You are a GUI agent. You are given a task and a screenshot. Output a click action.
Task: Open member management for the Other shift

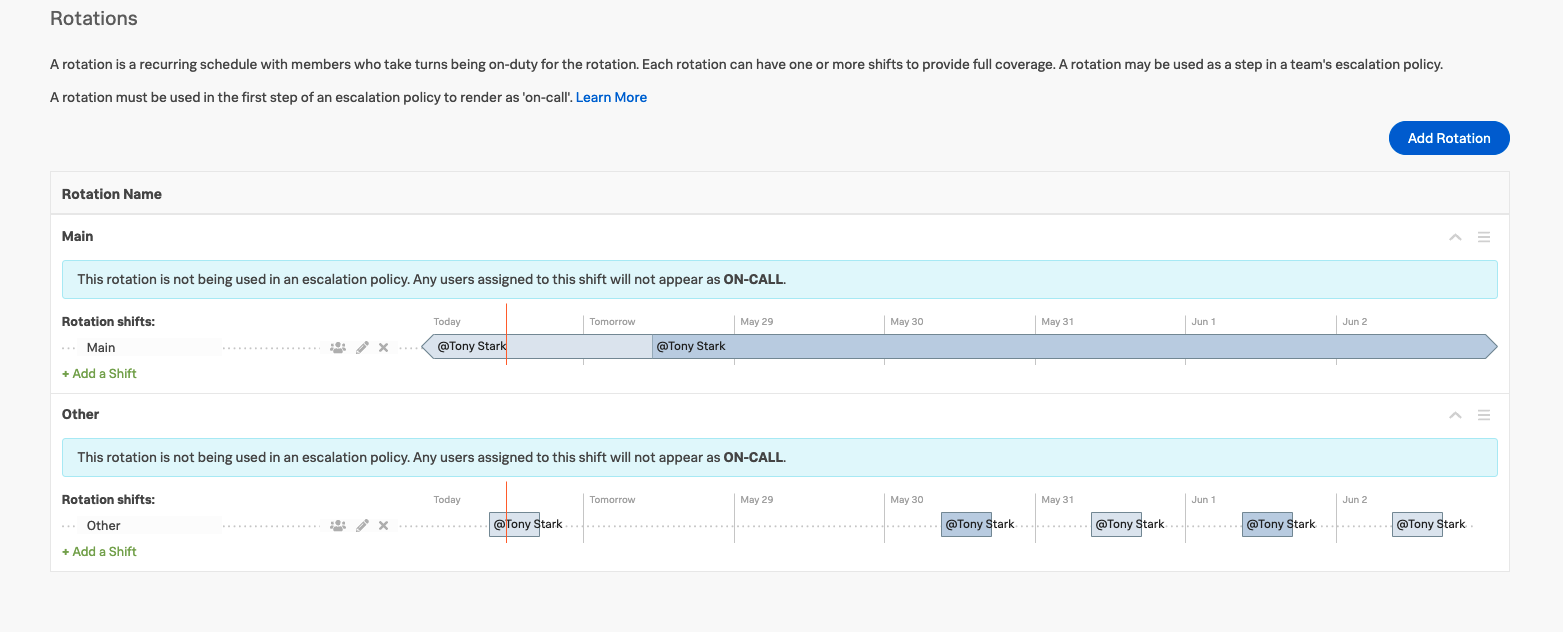pos(338,524)
